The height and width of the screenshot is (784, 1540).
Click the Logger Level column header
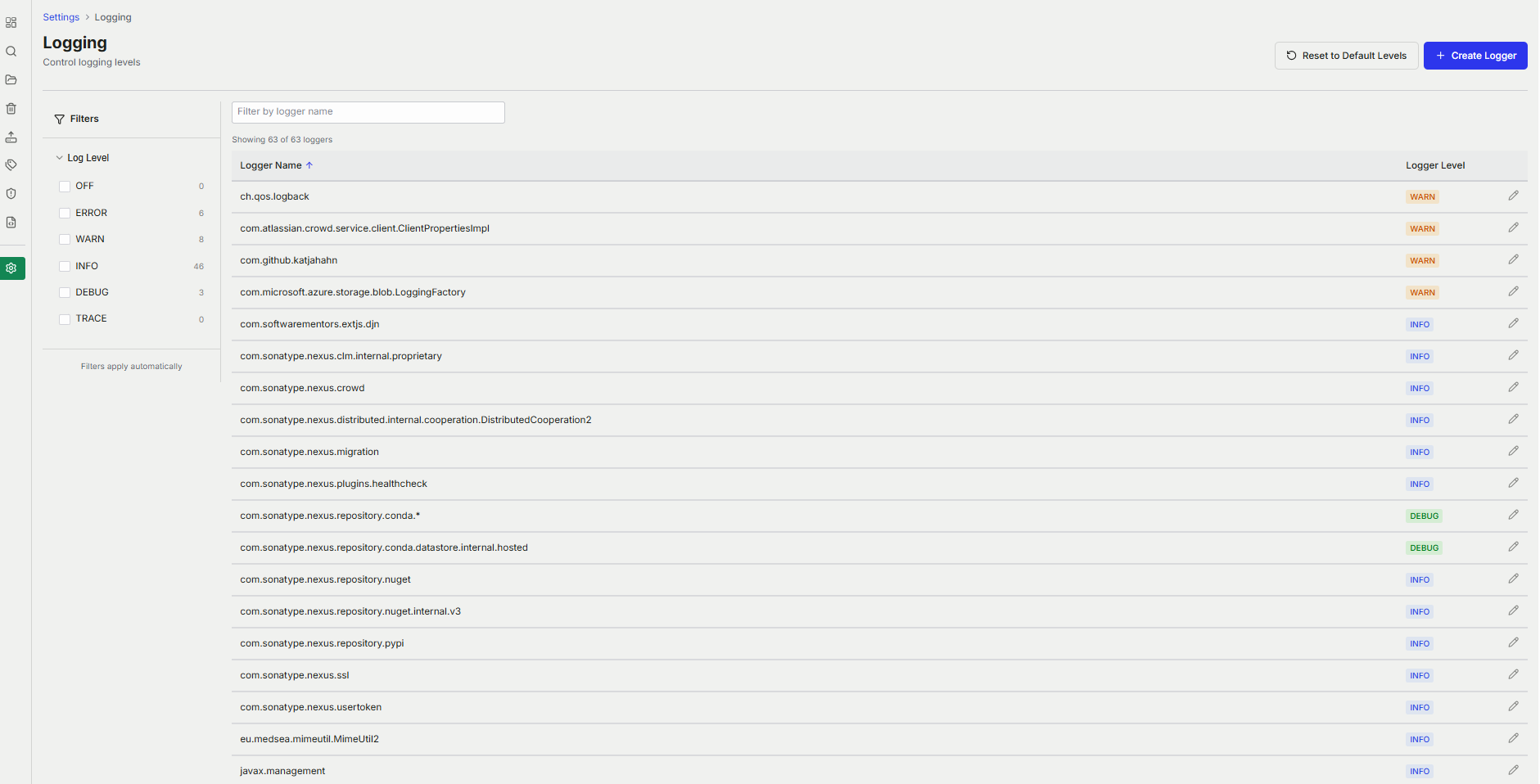[x=1435, y=165]
